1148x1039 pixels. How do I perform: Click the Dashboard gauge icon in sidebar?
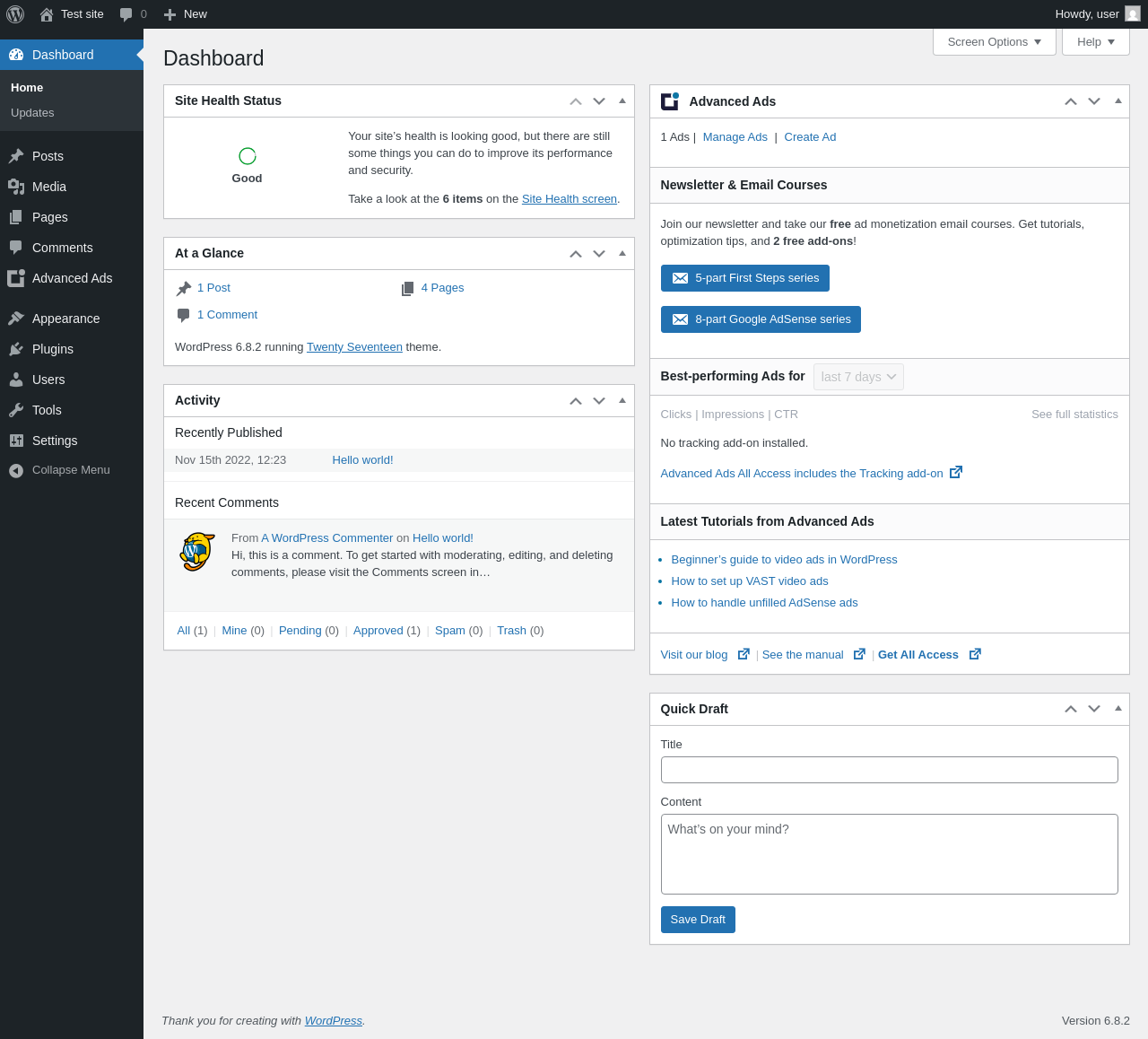(16, 55)
